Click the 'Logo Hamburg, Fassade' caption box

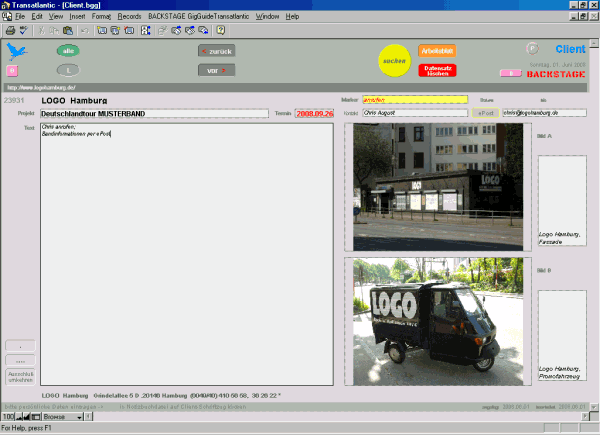[562, 200]
